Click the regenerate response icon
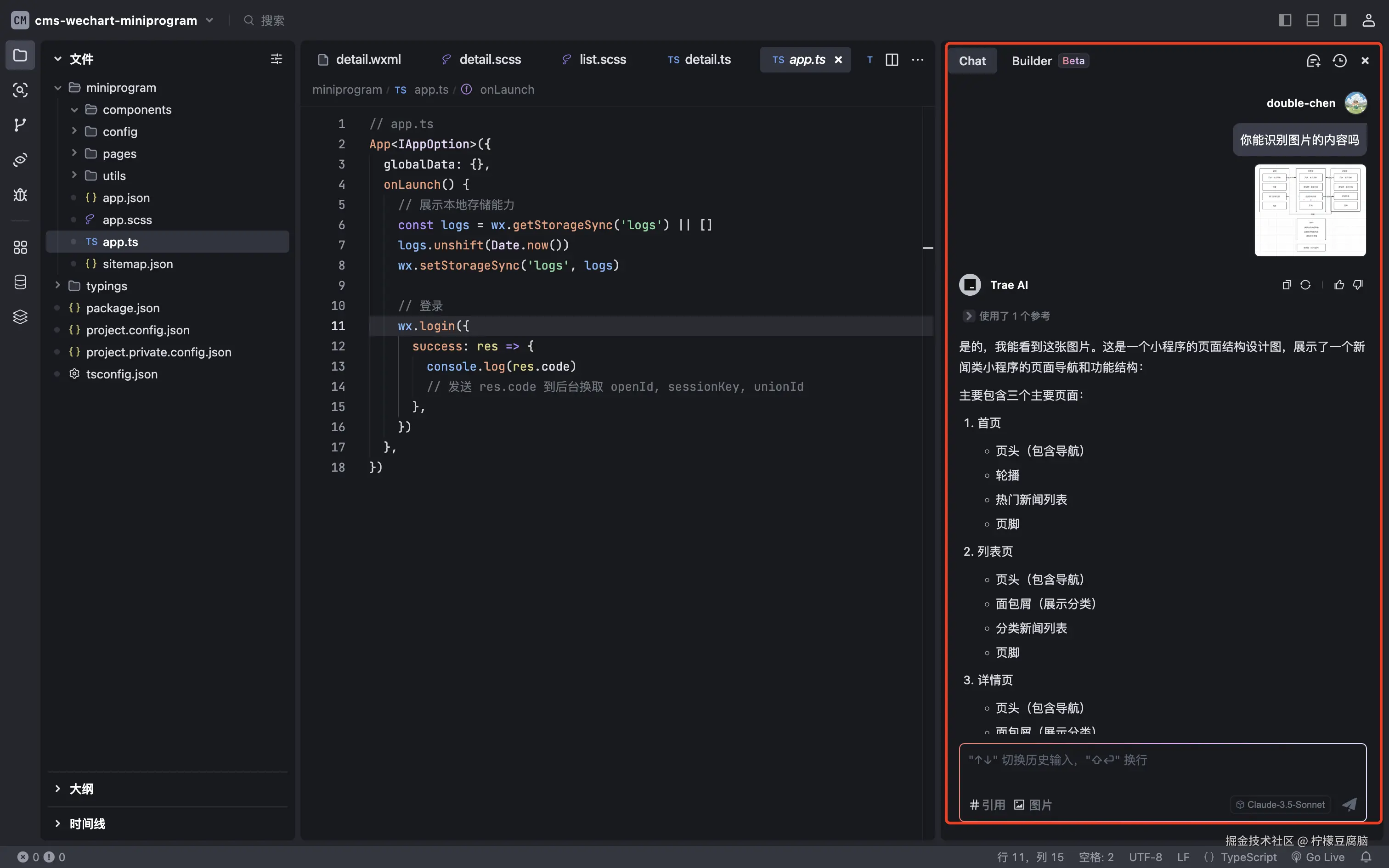This screenshot has height=868, width=1389. click(x=1305, y=285)
